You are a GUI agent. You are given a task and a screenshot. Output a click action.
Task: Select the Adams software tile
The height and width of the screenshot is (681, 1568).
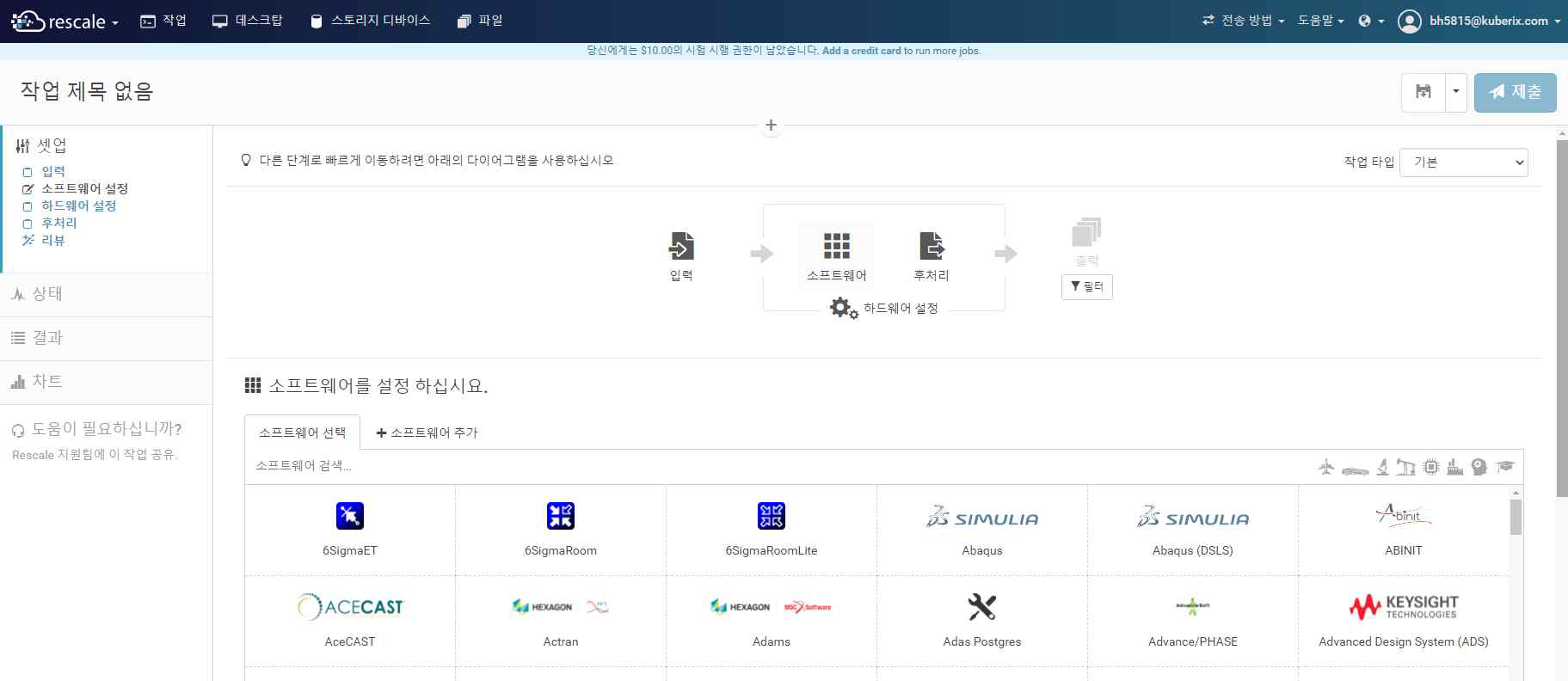[772, 622]
